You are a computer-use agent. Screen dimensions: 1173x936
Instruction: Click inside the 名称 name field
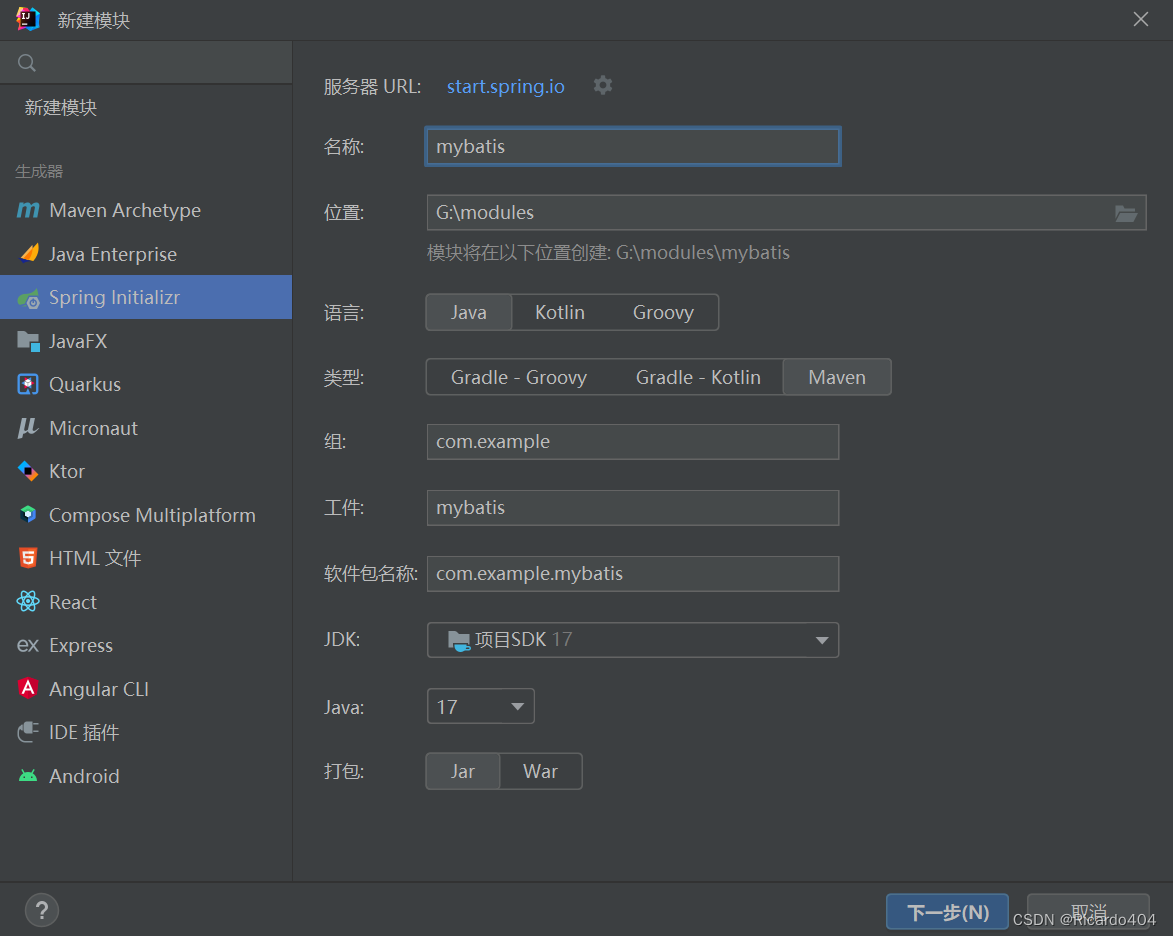632,146
